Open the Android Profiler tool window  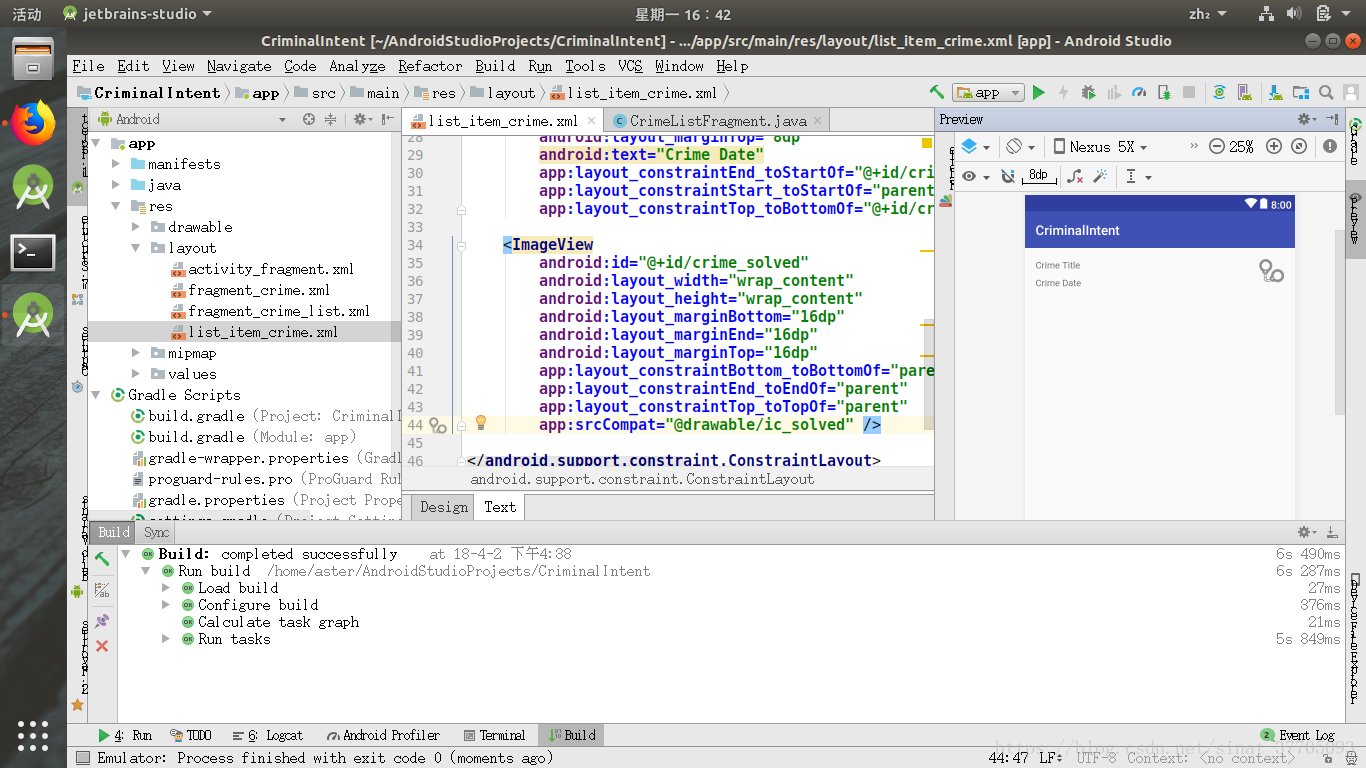pyautogui.click(x=383, y=735)
